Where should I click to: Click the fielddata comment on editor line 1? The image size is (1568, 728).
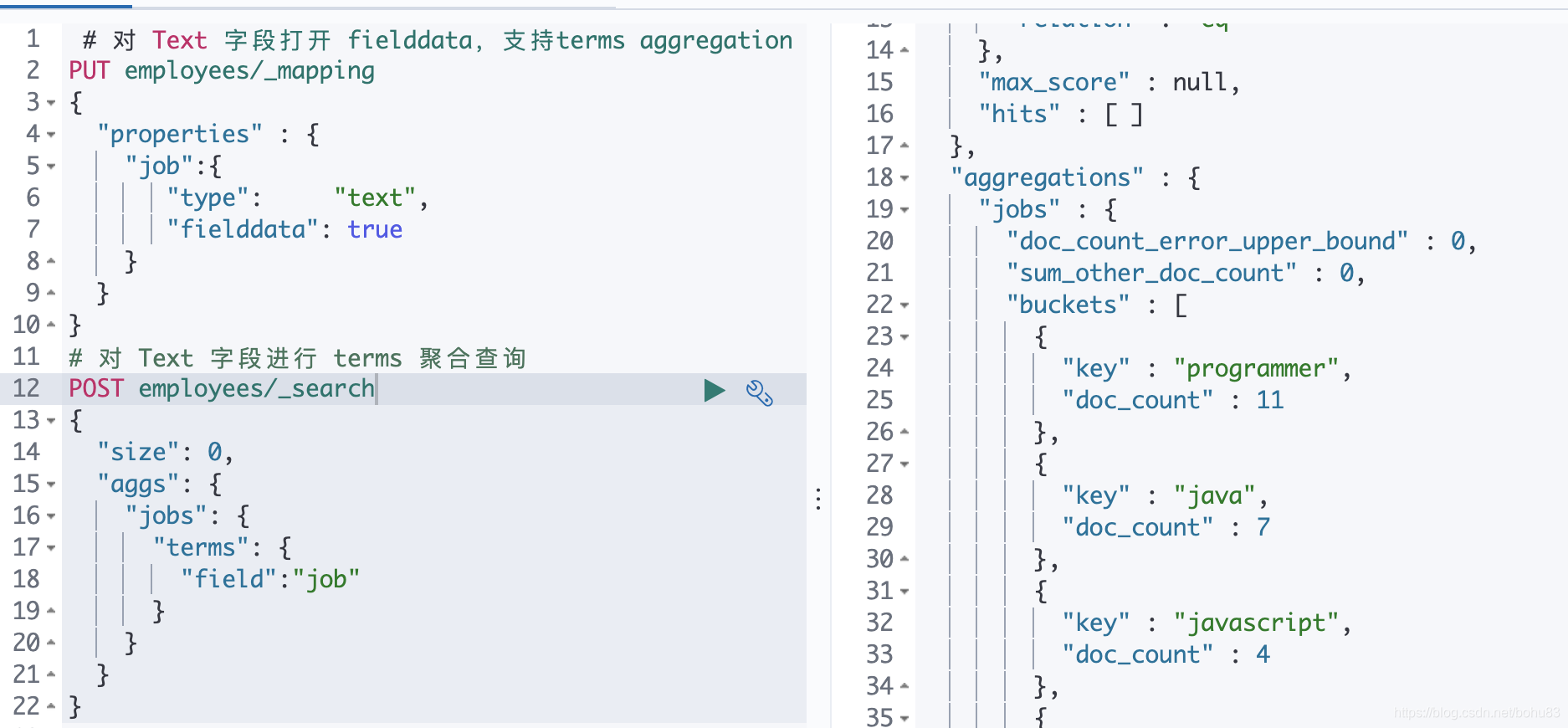(437, 40)
